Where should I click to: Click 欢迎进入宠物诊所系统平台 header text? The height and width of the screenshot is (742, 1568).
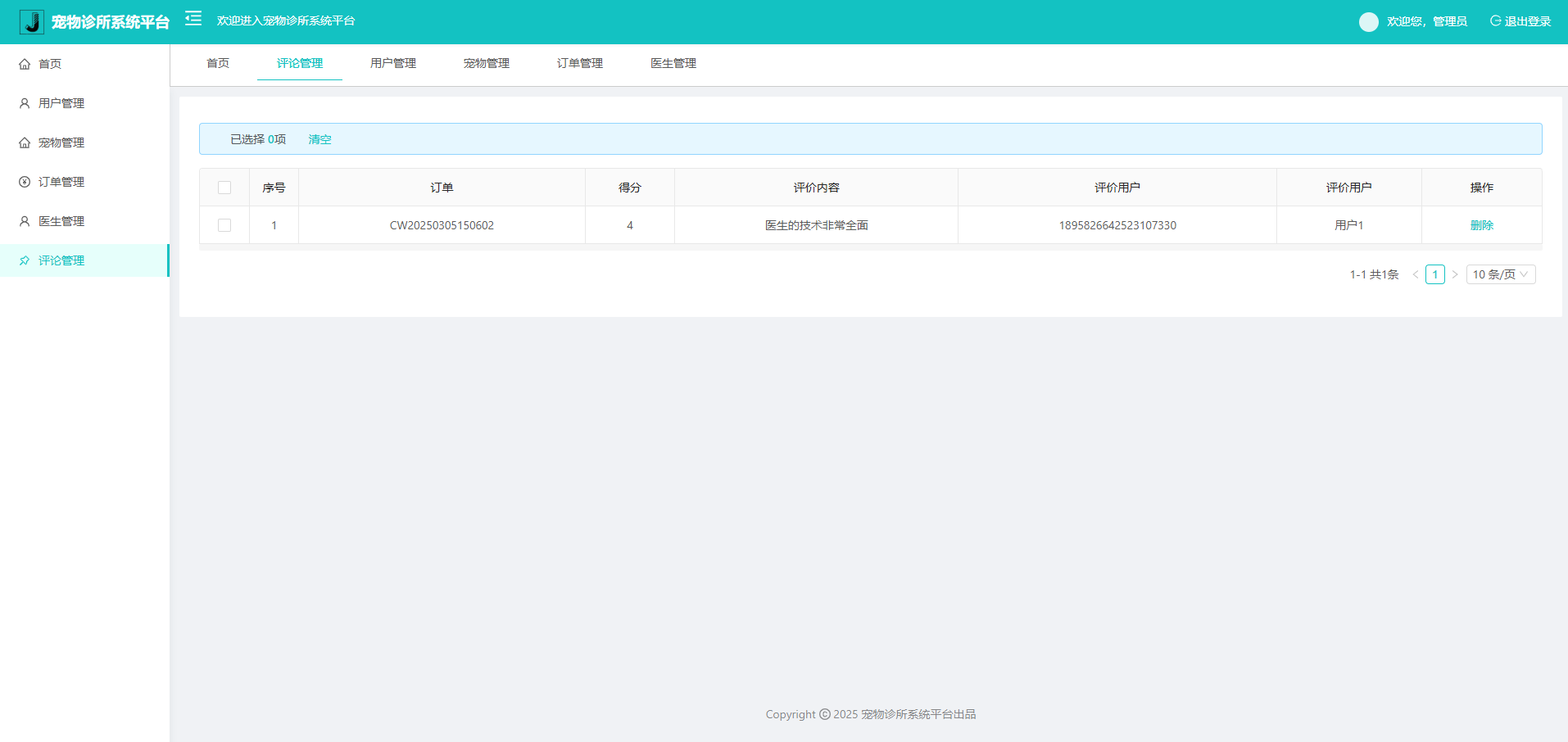click(286, 20)
